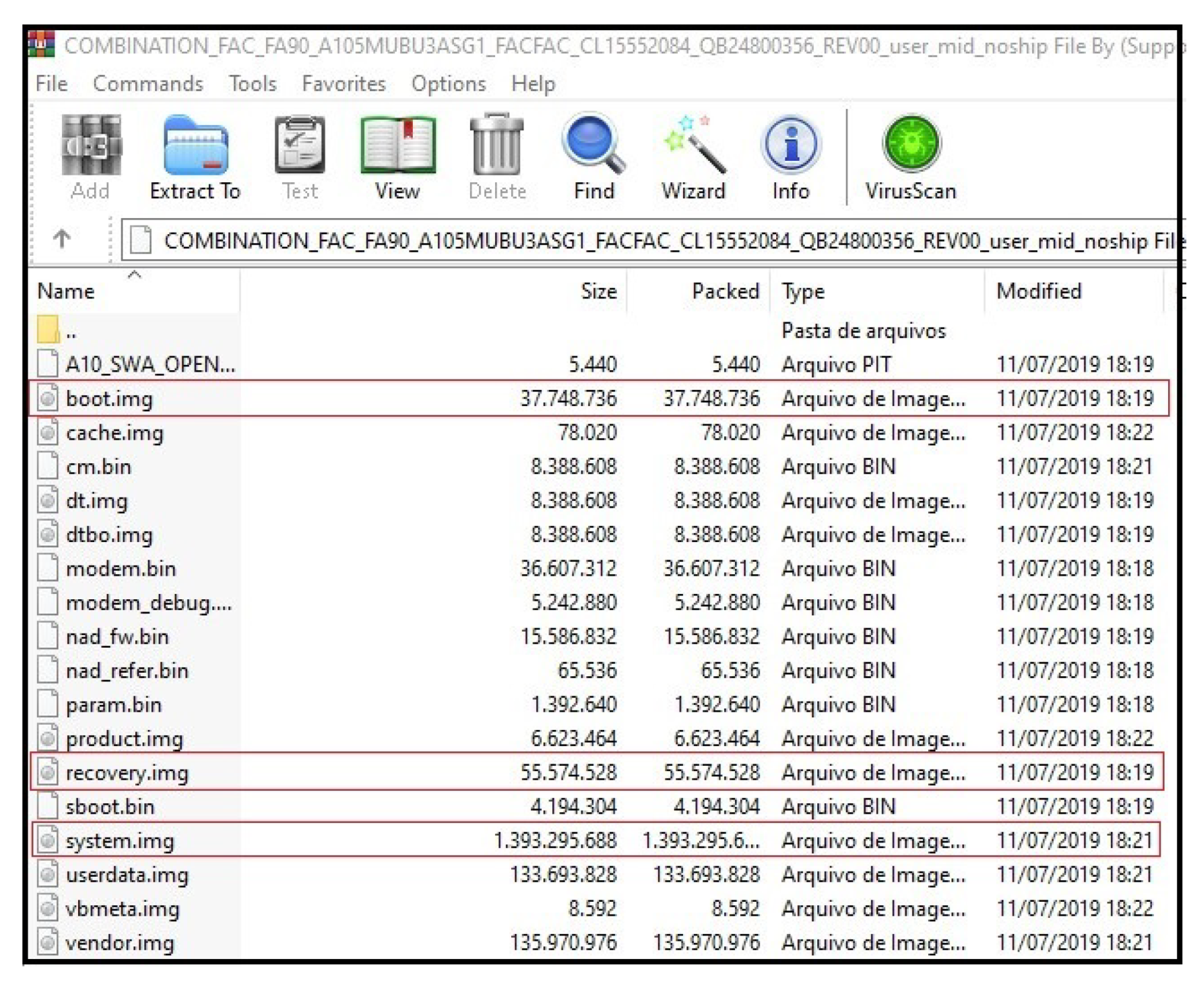This screenshot has height=985, width=1204.
Task: Click sboot.bin size value 4.194.304
Action: click(x=574, y=806)
